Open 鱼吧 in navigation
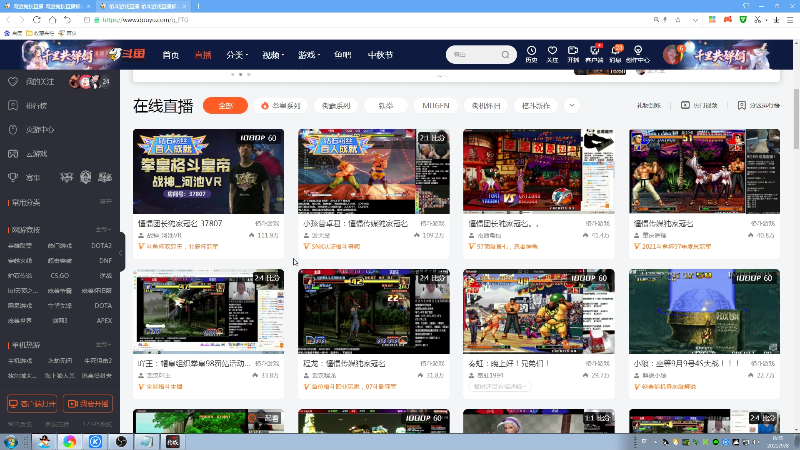 [x=342, y=55]
